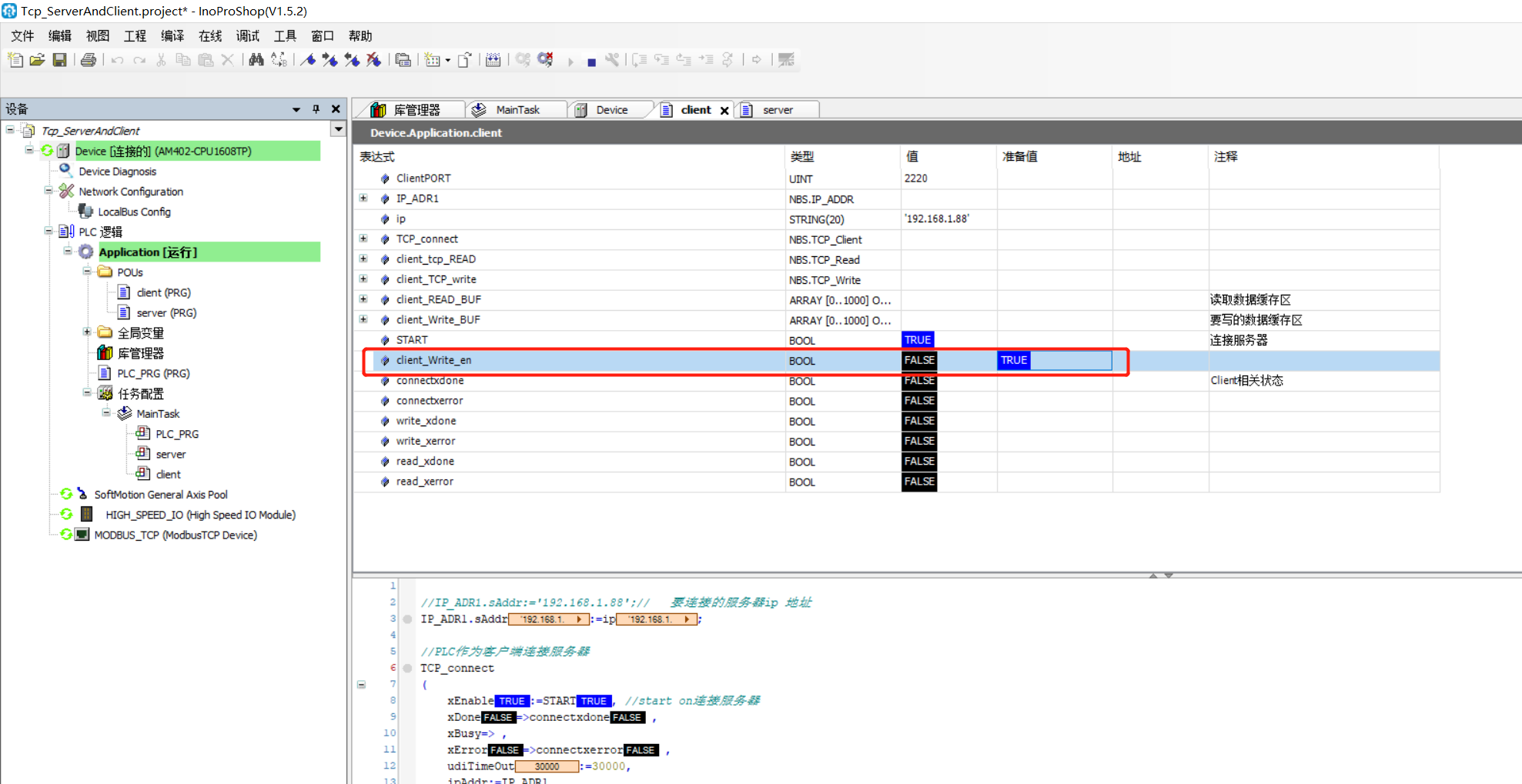Select client (PRG) in POUs folder

tap(163, 292)
